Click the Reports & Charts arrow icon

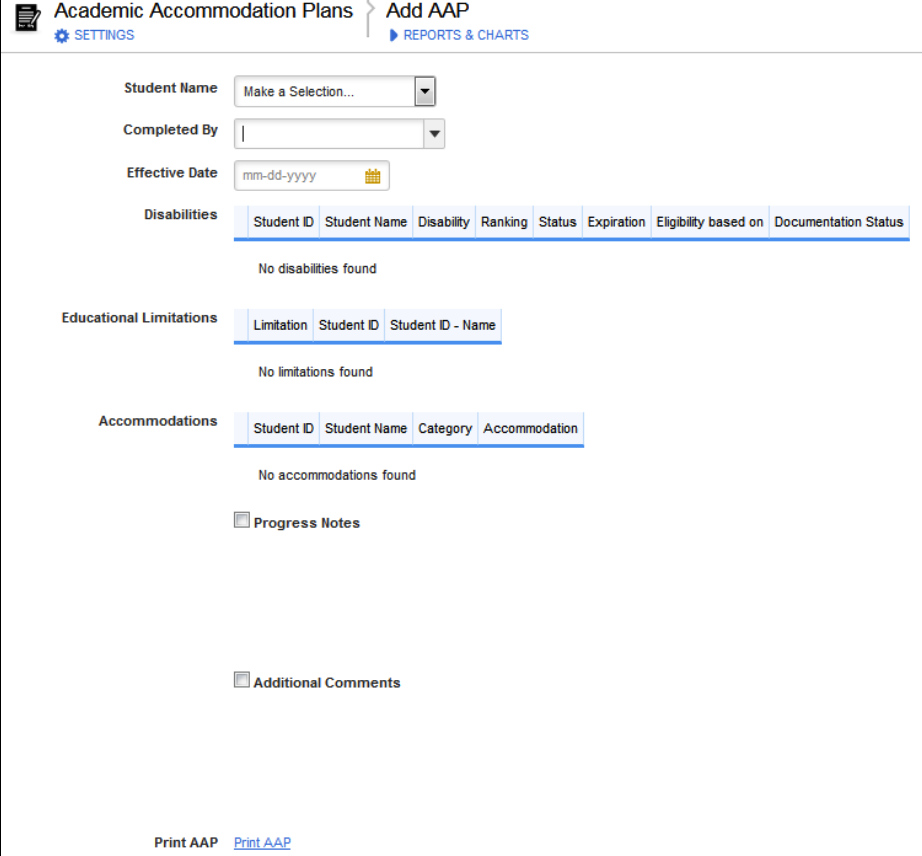394,35
